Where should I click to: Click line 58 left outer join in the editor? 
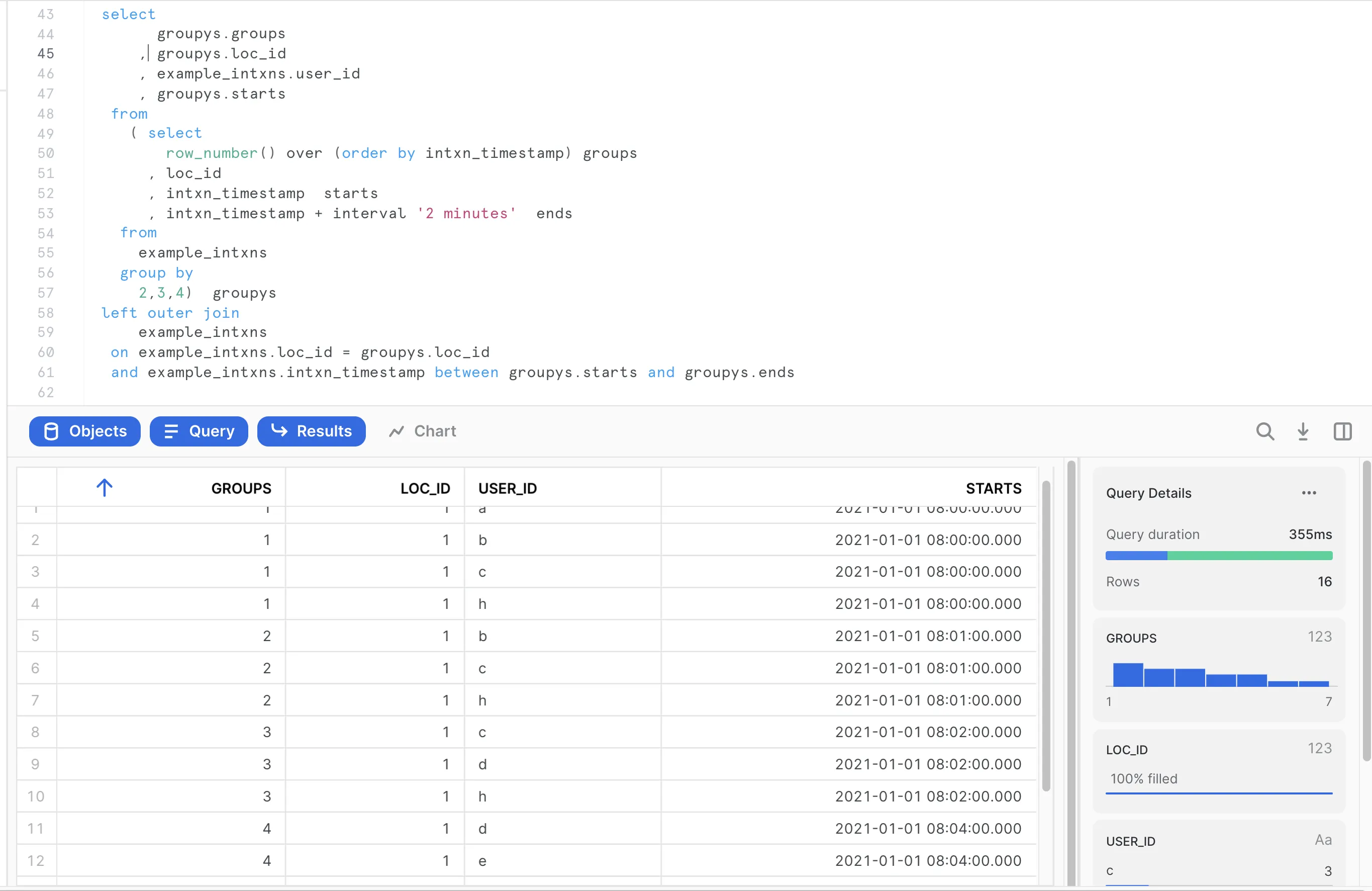[170, 313]
